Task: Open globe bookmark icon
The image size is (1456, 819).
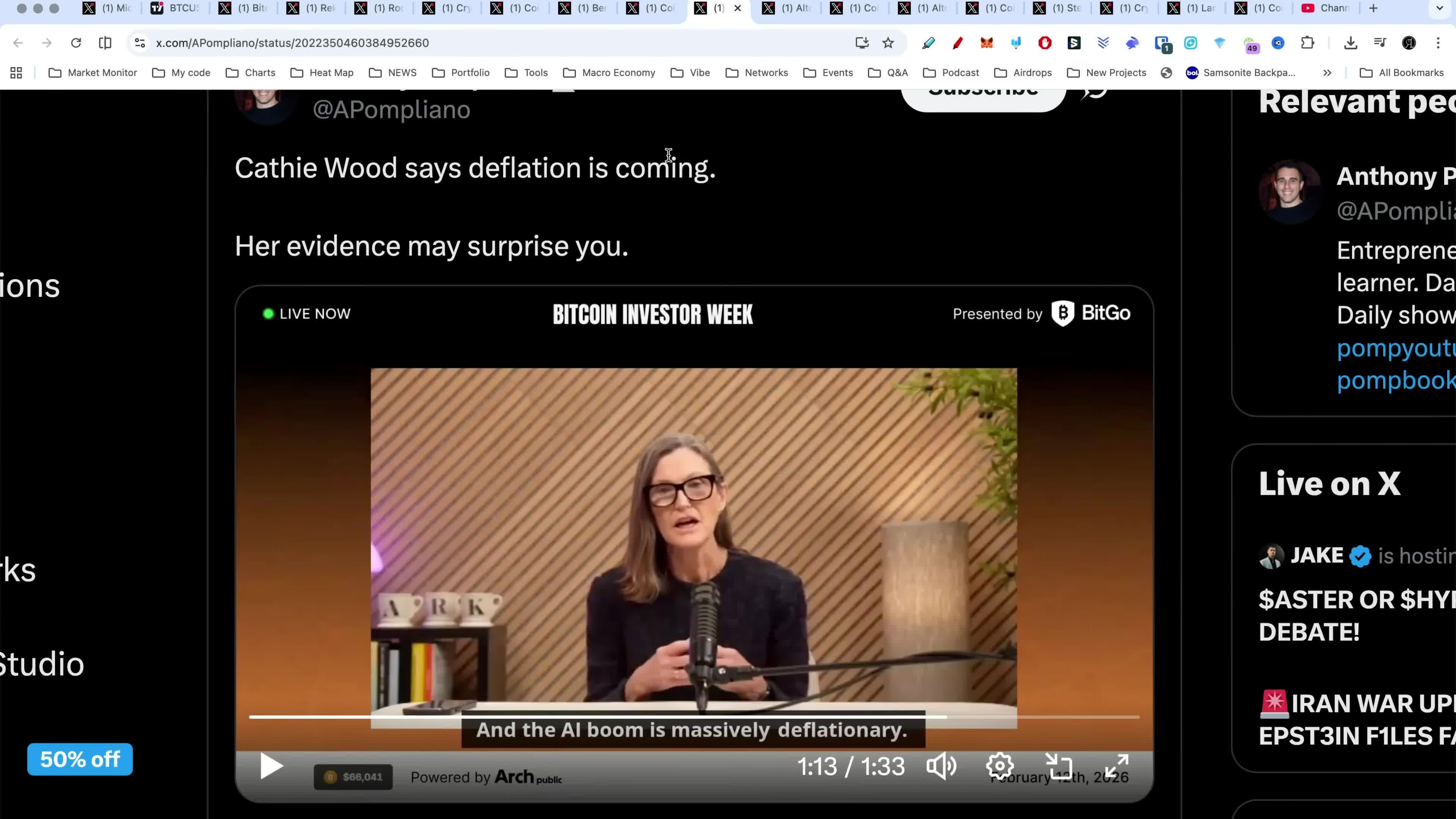Action: (x=1166, y=73)
